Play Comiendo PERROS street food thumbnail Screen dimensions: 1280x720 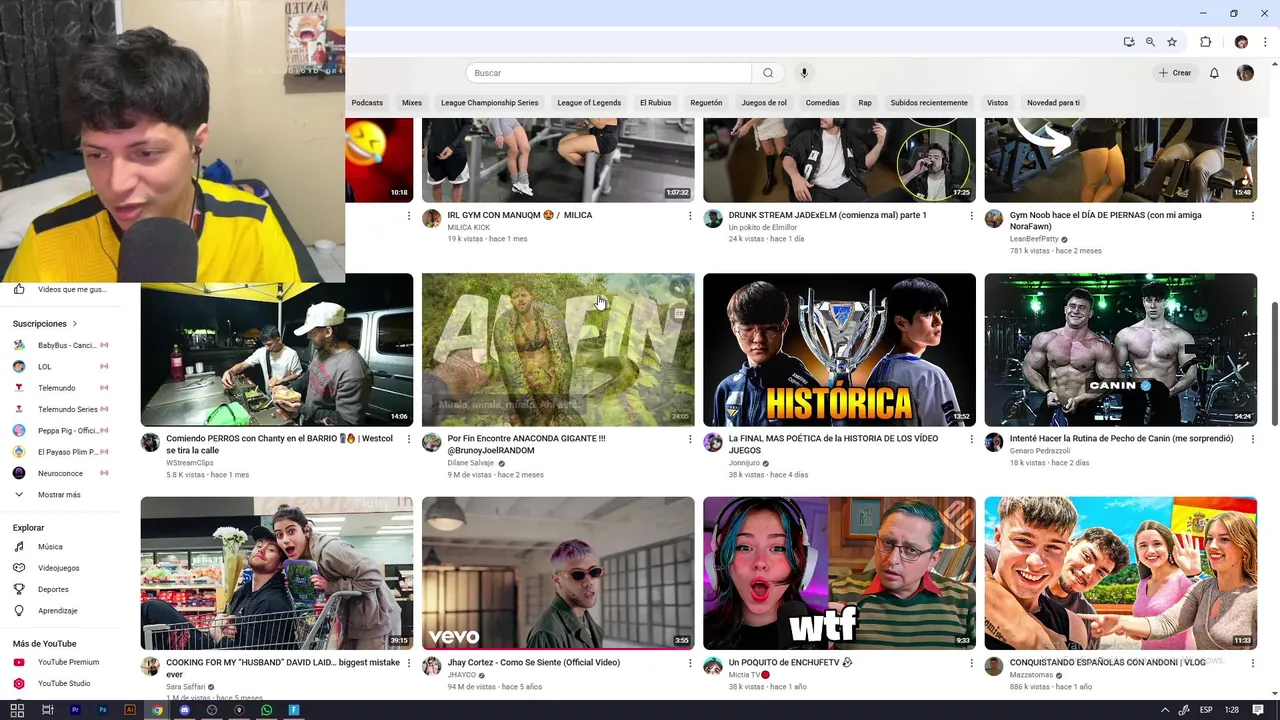(x=276, y=349)
